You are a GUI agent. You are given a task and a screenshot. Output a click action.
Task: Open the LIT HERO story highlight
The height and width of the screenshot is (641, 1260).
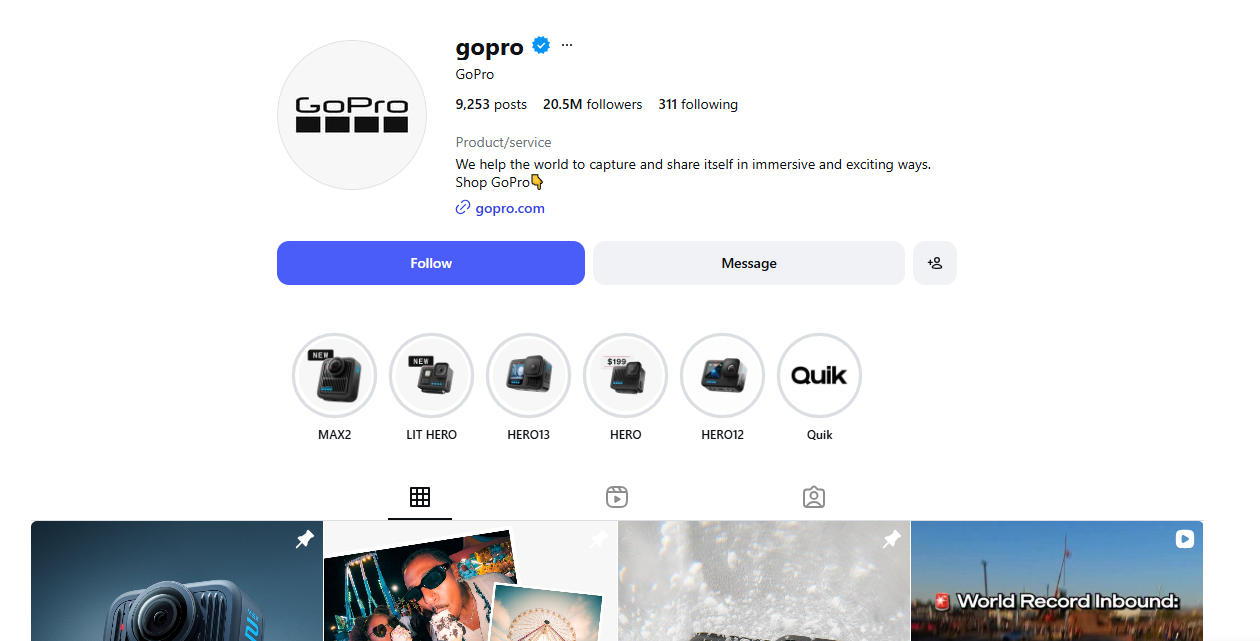tap(431, 375)
